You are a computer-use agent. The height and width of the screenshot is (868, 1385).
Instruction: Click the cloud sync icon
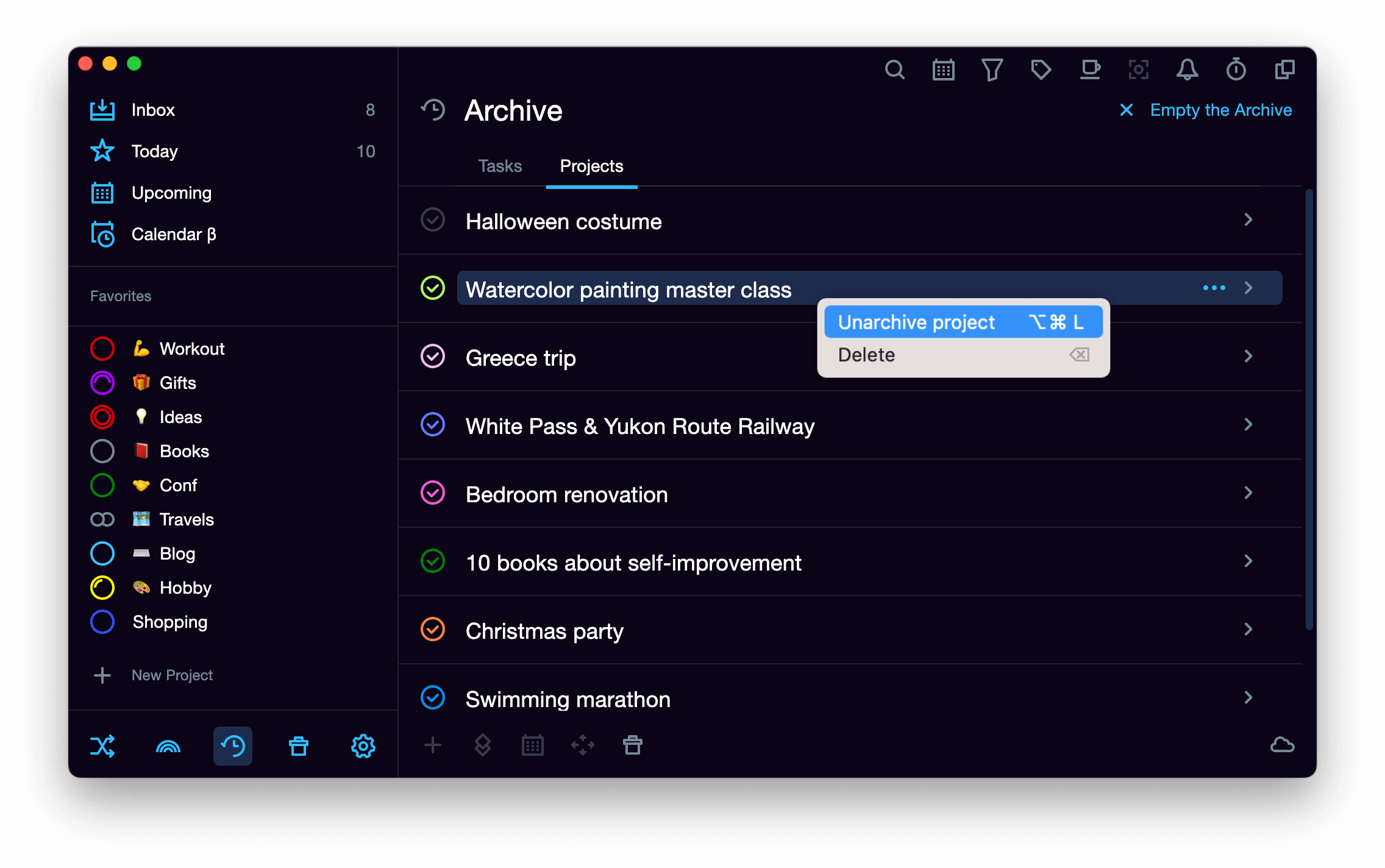click(1282, 745)
